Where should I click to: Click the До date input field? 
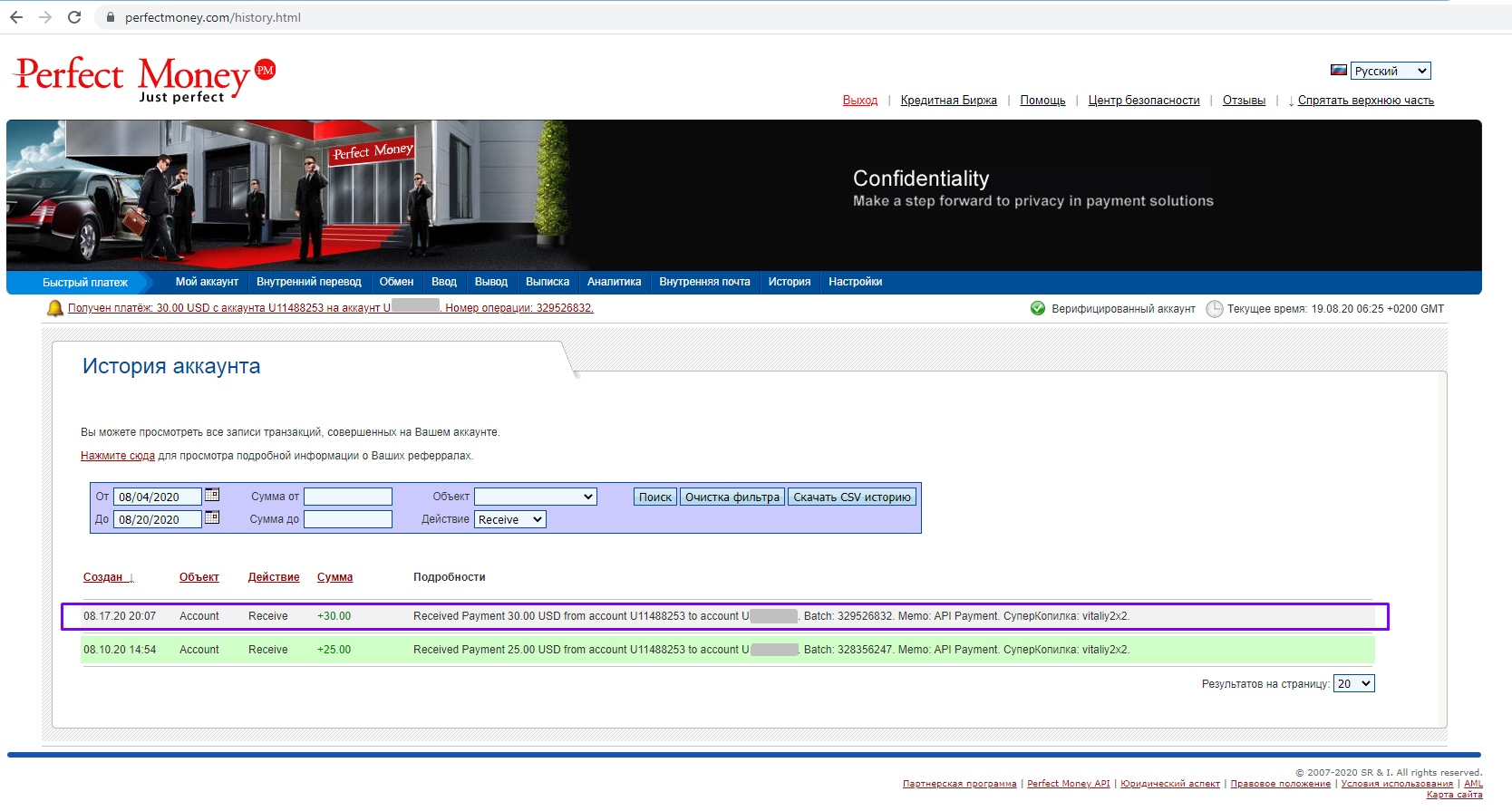157,519
